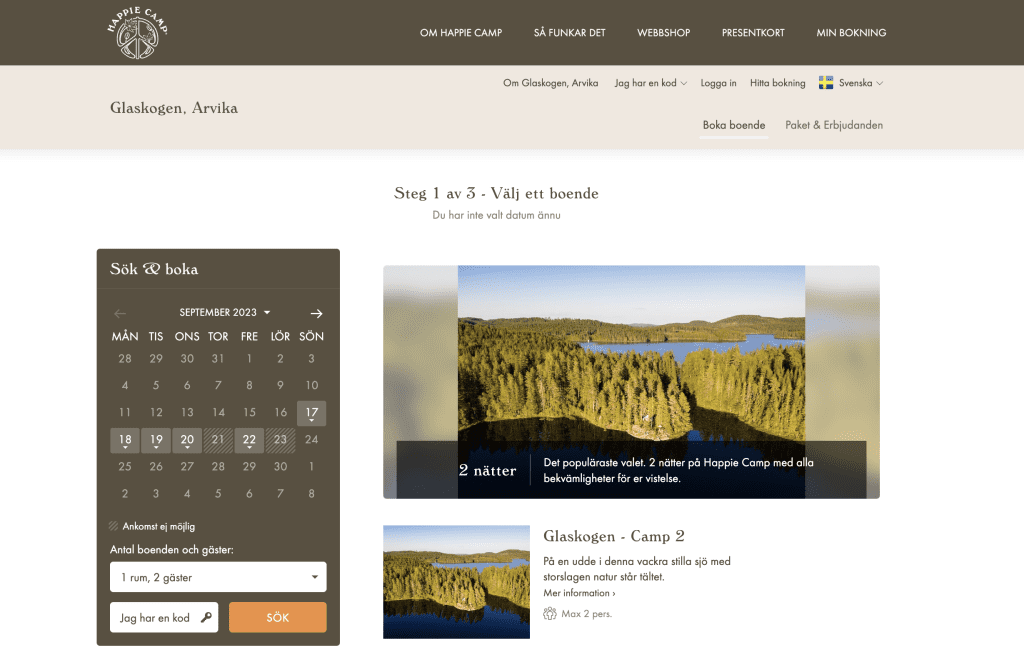Click the Swedish flag icon
1024x650 pixels.
[x=826, y=83]
